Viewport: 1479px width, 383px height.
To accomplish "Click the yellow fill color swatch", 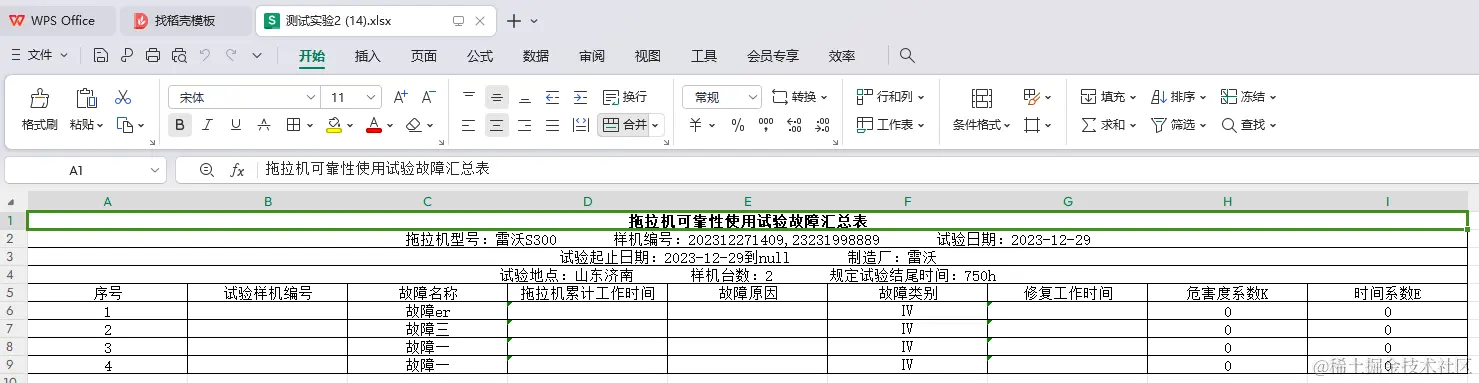I will click(x=334, y=125).
